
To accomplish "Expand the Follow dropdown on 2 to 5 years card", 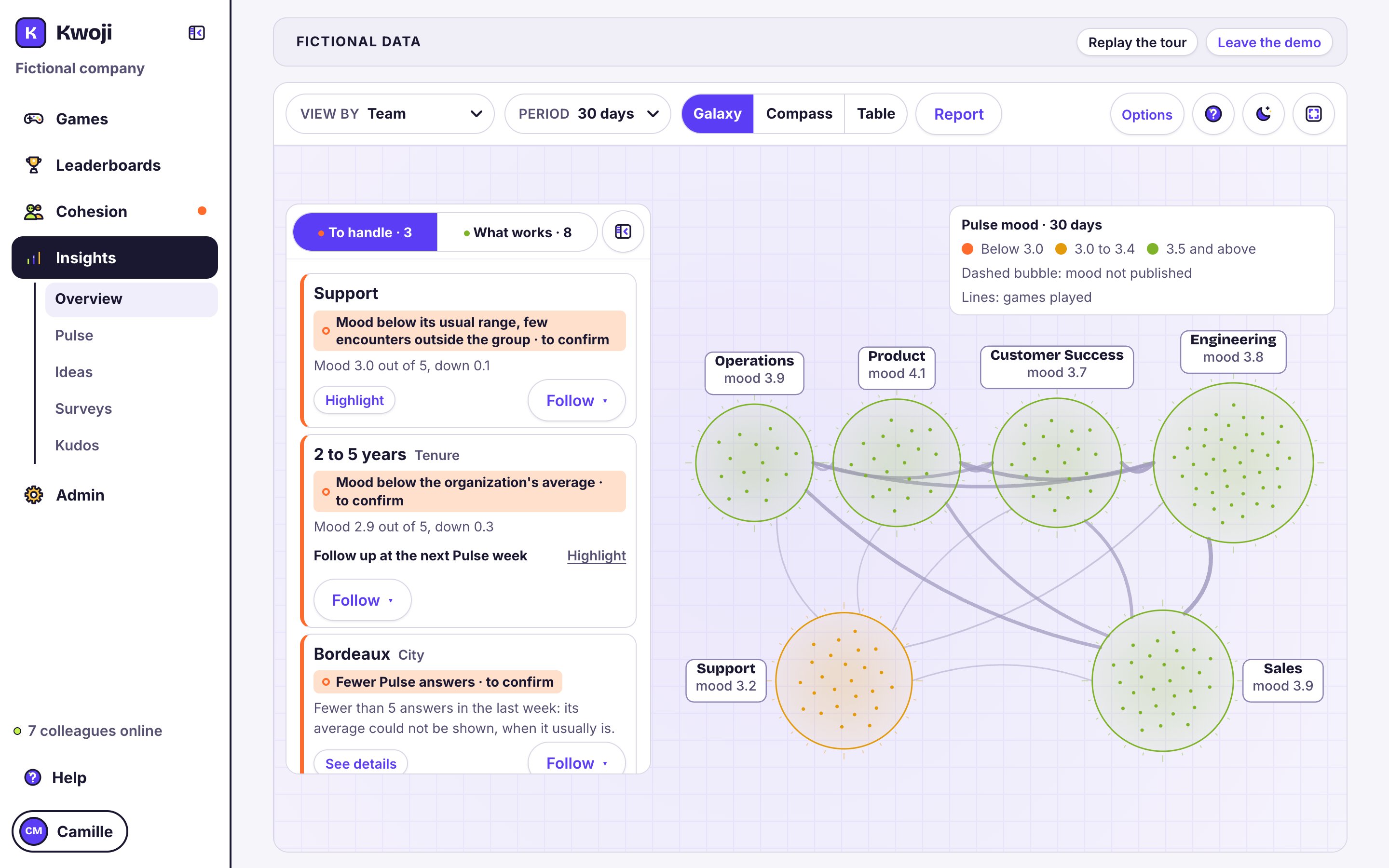I will (x=362, y=600).
